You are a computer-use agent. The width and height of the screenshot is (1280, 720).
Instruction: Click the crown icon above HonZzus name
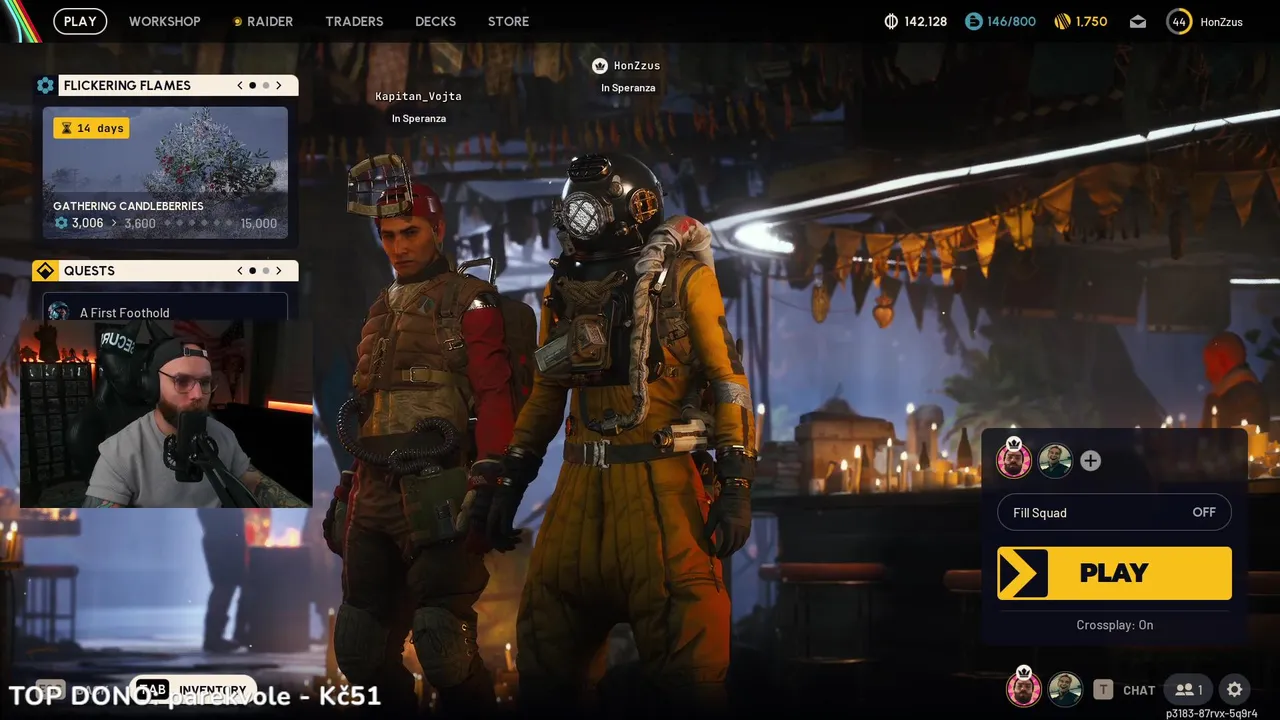click(x=600, y=65)
